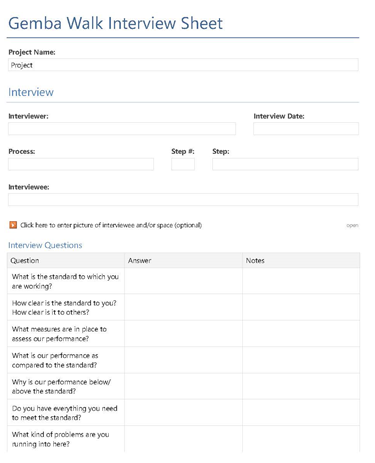375x463 pixels.
Task: Click Answer cell for 'Do you have everything you need'
Action: click(x=183, y=413)
